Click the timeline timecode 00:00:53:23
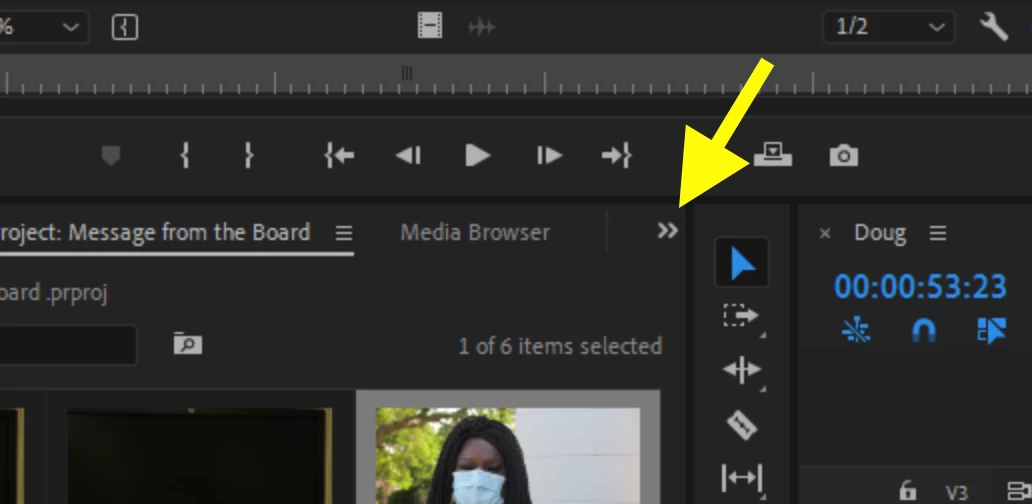Screen dimensions: 1032x504 (920, 287)
